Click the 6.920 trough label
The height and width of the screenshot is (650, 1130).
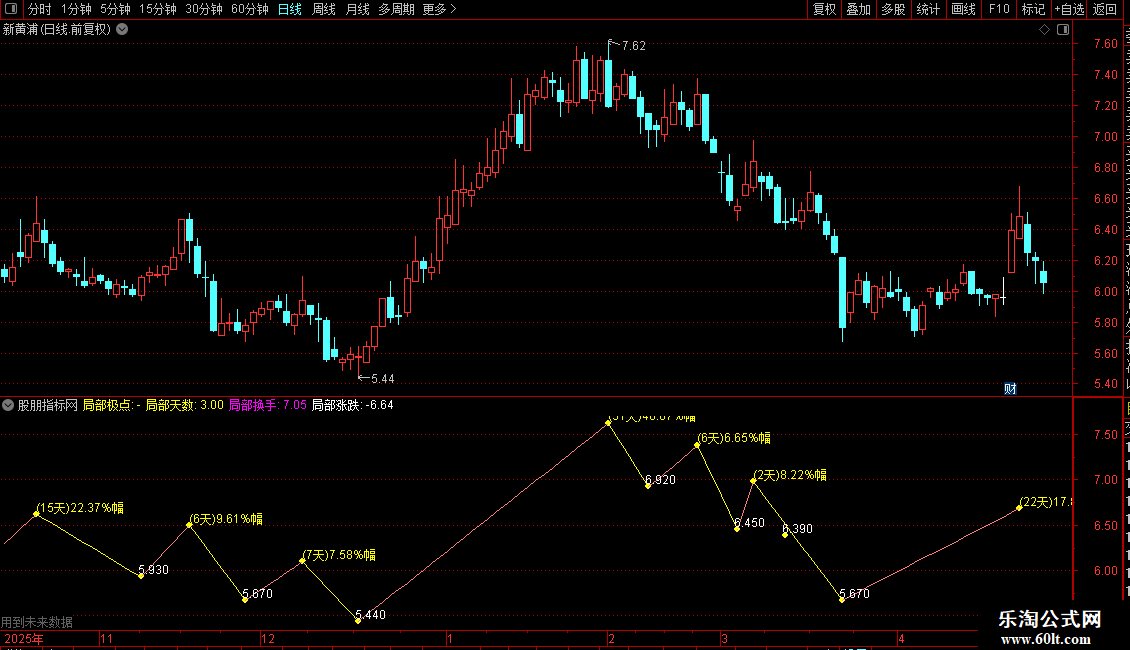click(x=660, y=480)
